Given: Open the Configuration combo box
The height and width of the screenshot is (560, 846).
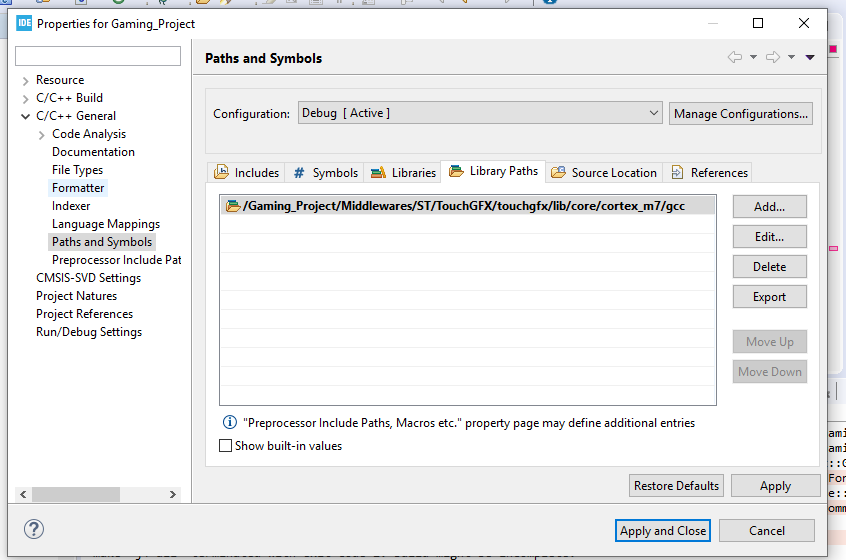Looking at the screenshot, I should point(480,113).
